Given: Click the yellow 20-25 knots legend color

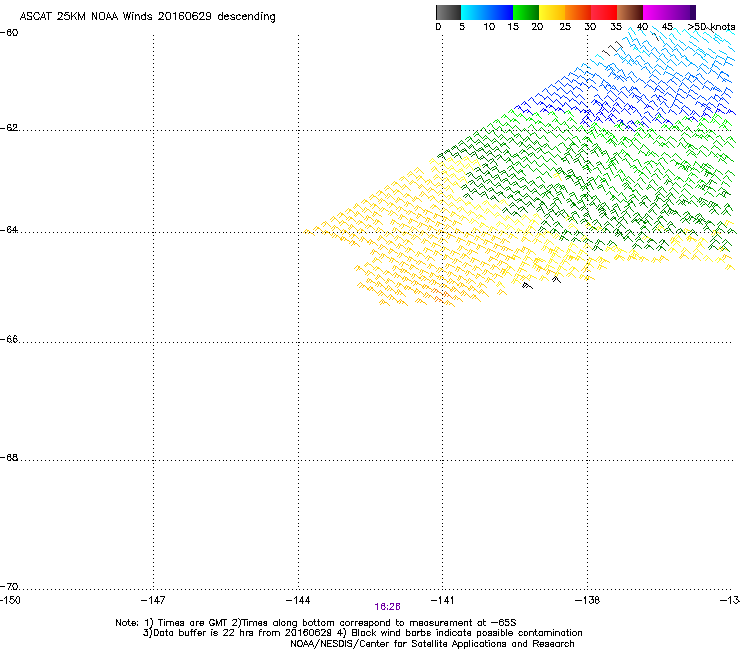Looking at the screenshot, I should pos(552,12).
